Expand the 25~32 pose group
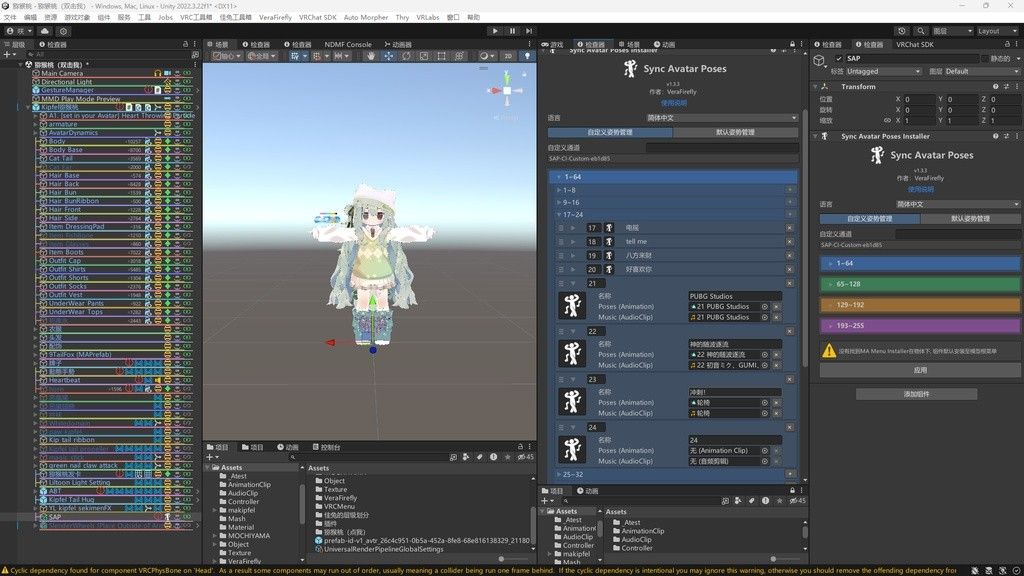The image size is (1024, 576). click(559, 474)
